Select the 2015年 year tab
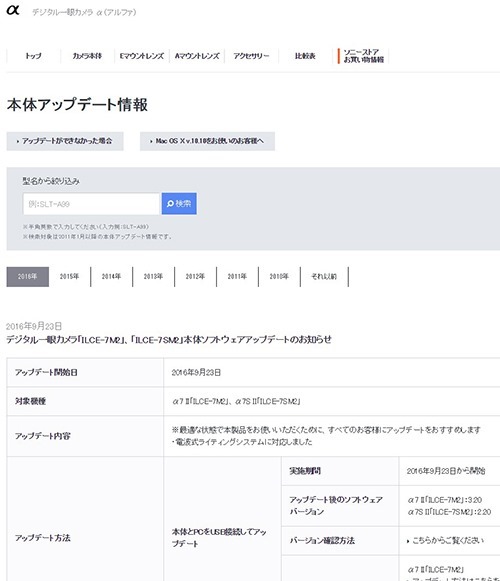The width and height of the screenshot is (500, 581). [x=69, y=276]
